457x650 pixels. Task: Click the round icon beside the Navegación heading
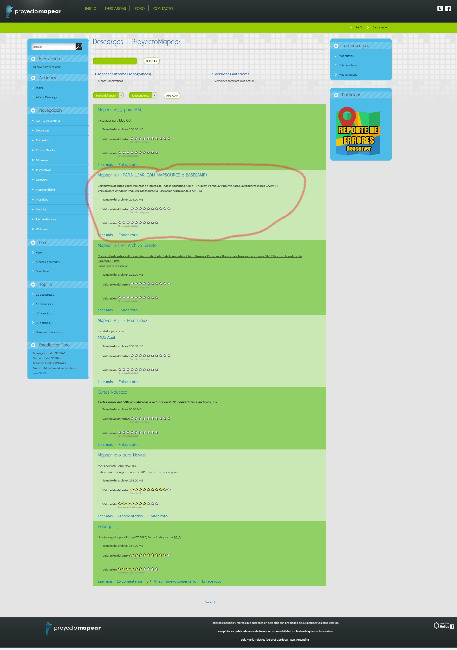33,110
